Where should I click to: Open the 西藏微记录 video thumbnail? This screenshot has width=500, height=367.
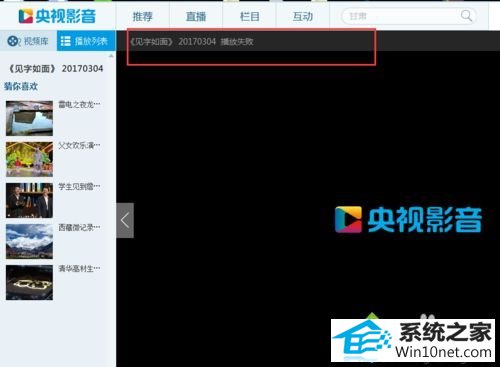(x=29, y=241)
